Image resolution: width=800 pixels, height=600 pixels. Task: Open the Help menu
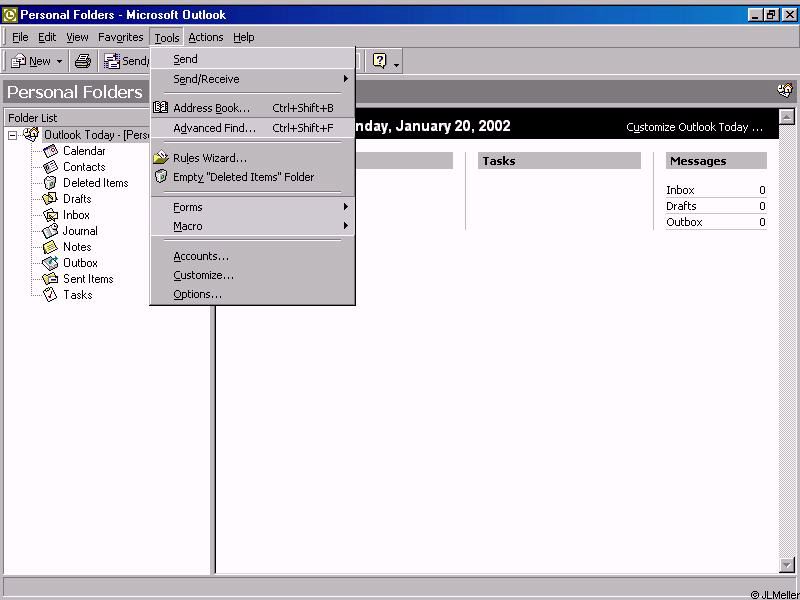pyautogui.click(x=243, y=37)
